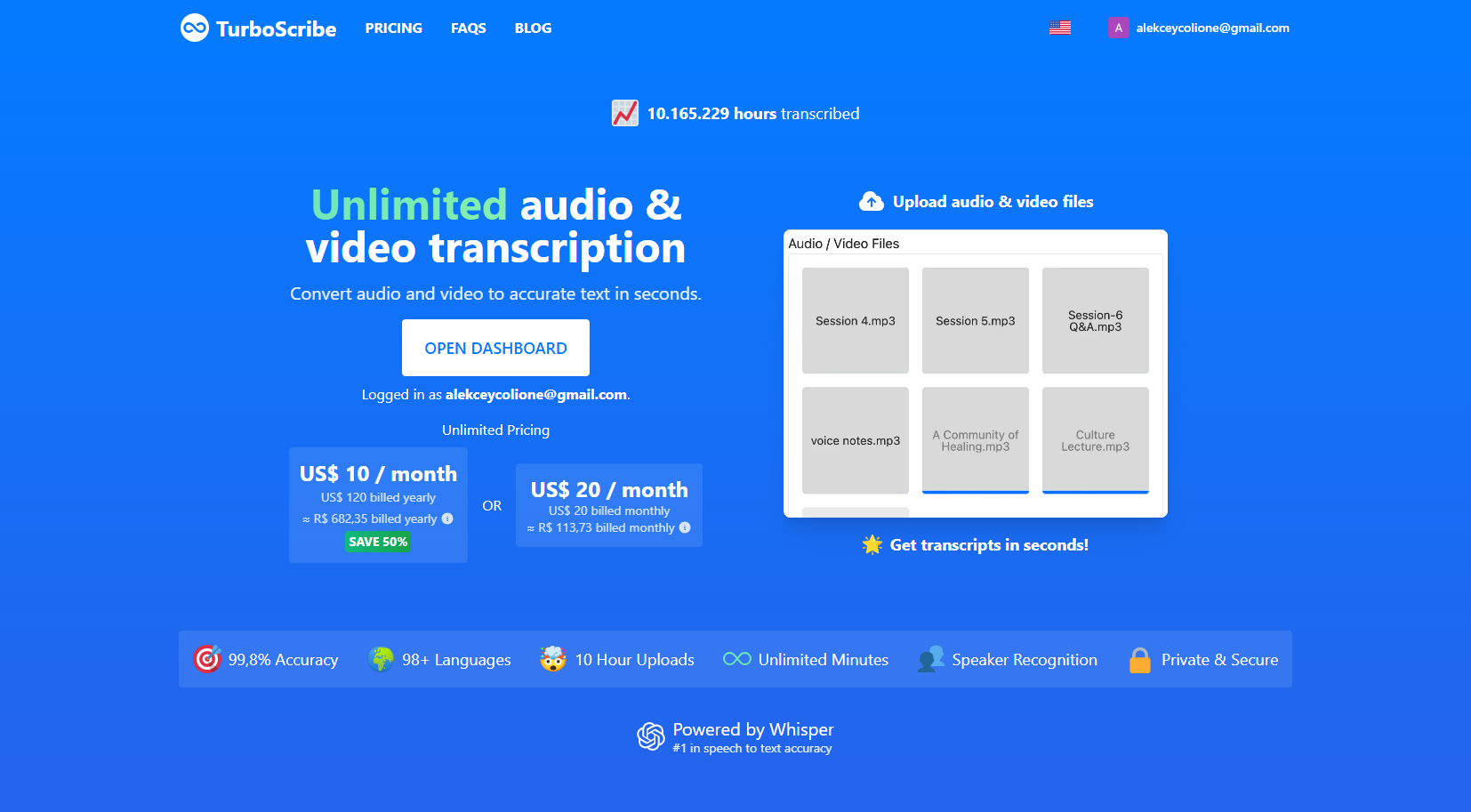Viewport: 1471px width, 812px height.
Task: Click the exploding head icon for 10 Hour Uploads
Action: [553, 659]
